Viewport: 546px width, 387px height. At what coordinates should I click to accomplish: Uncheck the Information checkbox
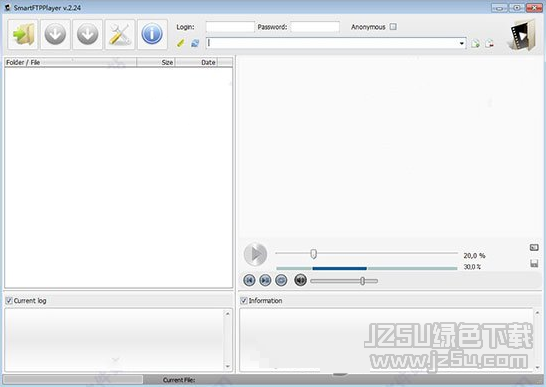244,301
